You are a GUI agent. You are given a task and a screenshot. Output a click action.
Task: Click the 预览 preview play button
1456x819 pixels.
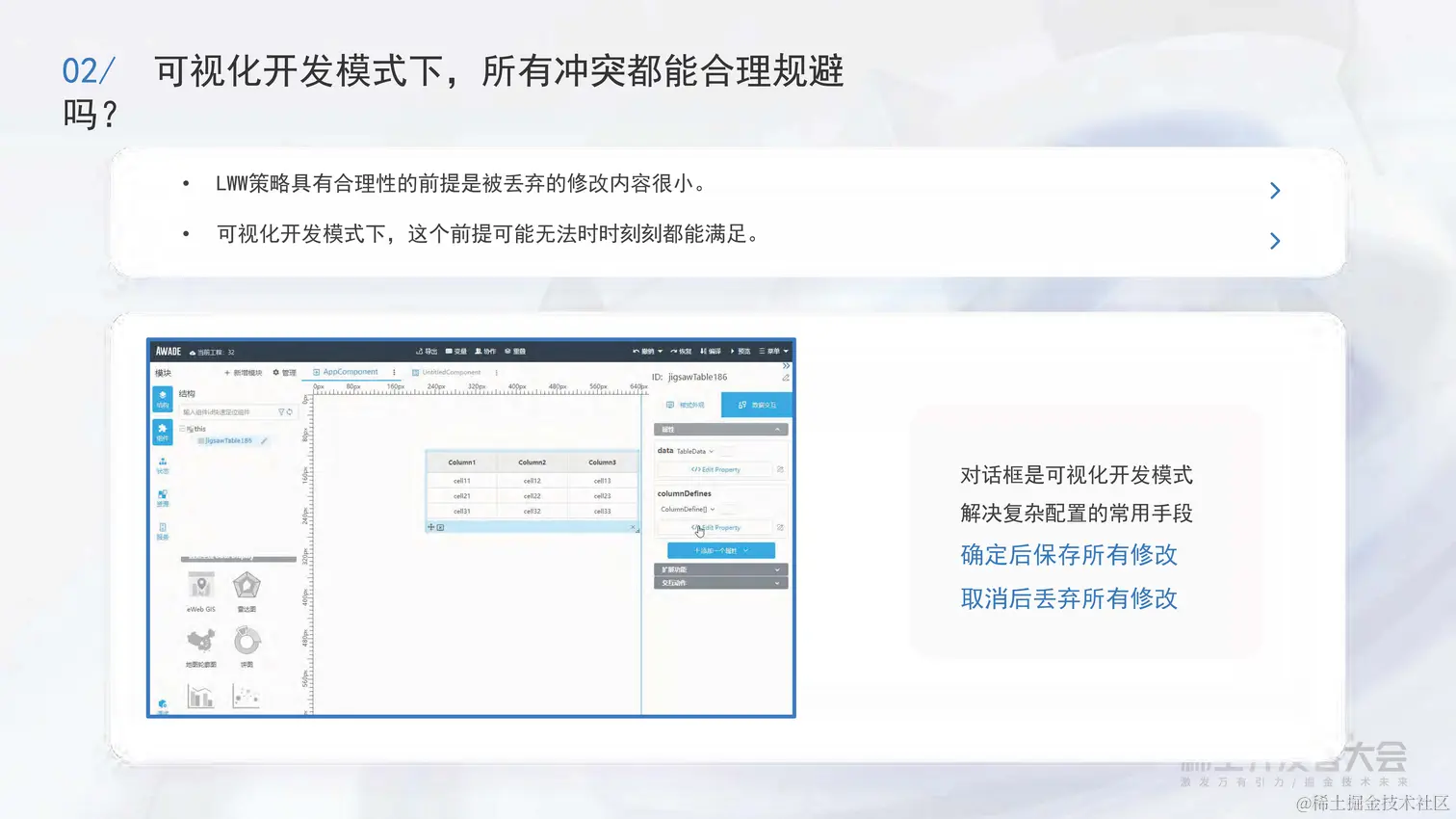click(741, 352)
